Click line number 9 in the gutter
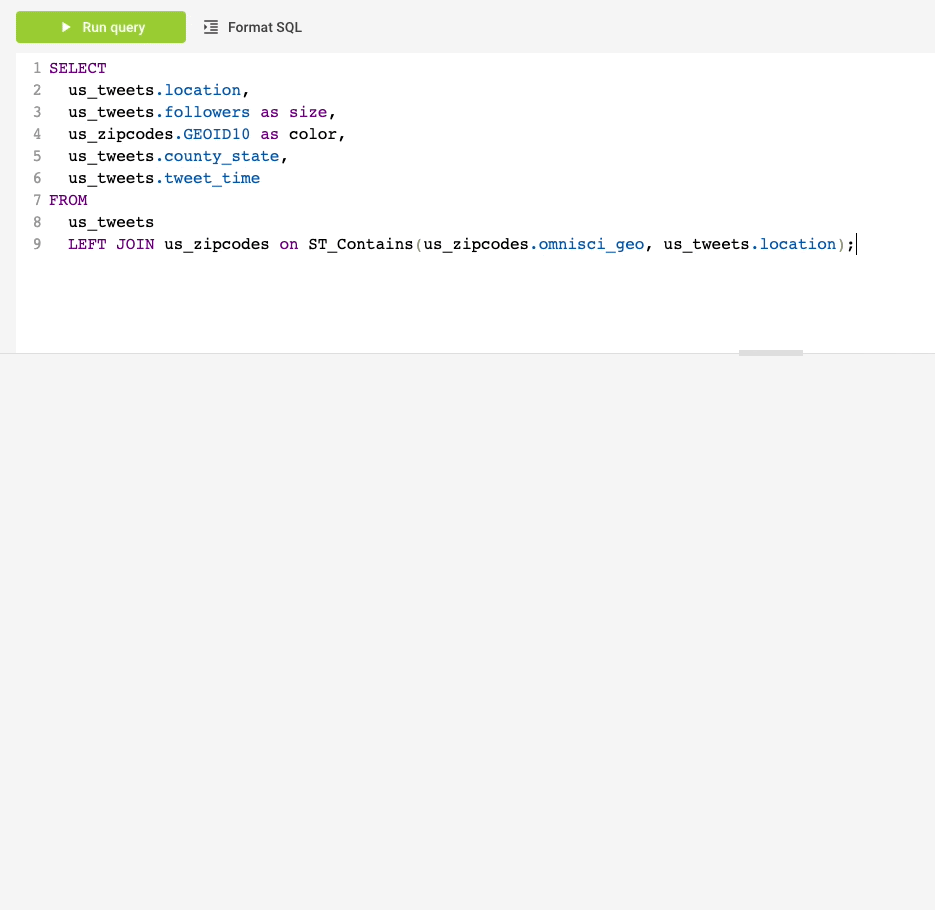935x910 pixels. click(x=37, y=244)
